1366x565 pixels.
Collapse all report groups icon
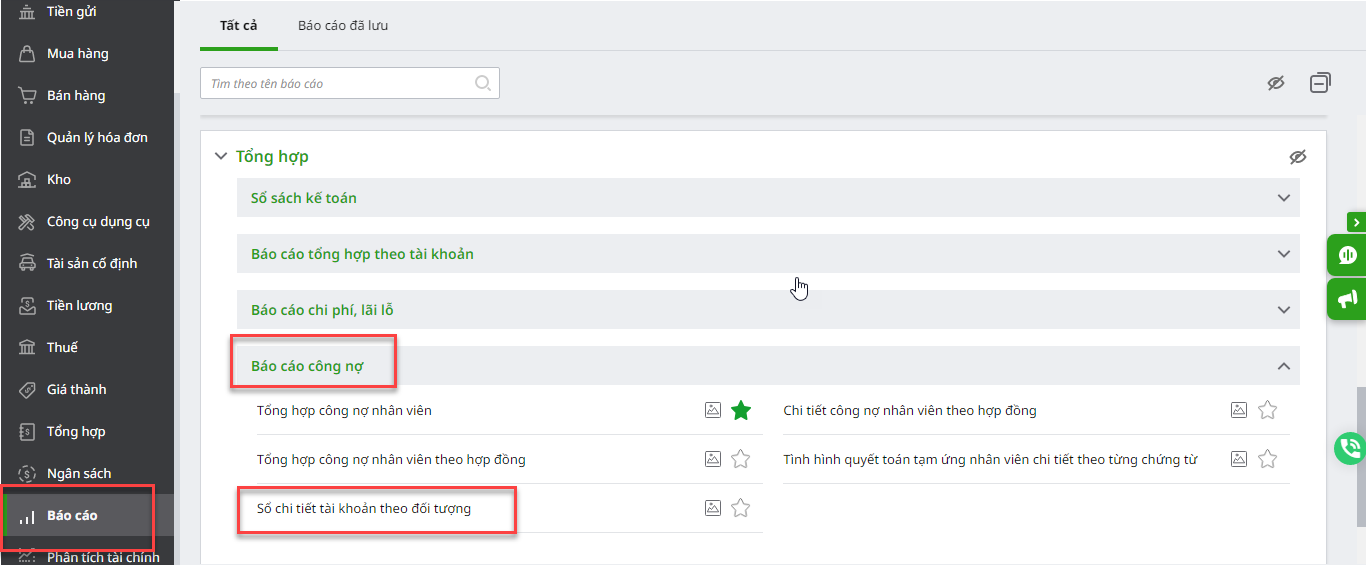(x=1320, y=83)
